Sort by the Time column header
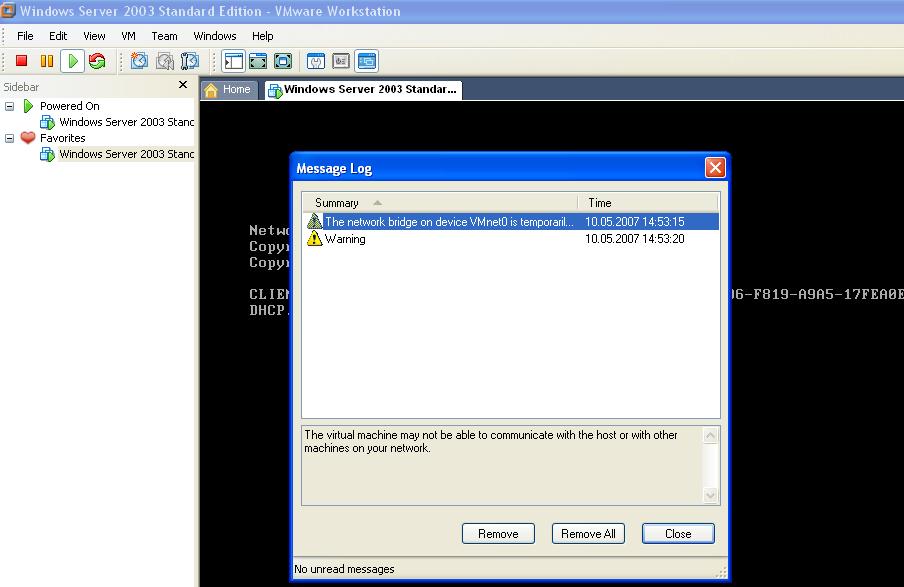This screenshot has height=587, width=904. click(647, 202)
